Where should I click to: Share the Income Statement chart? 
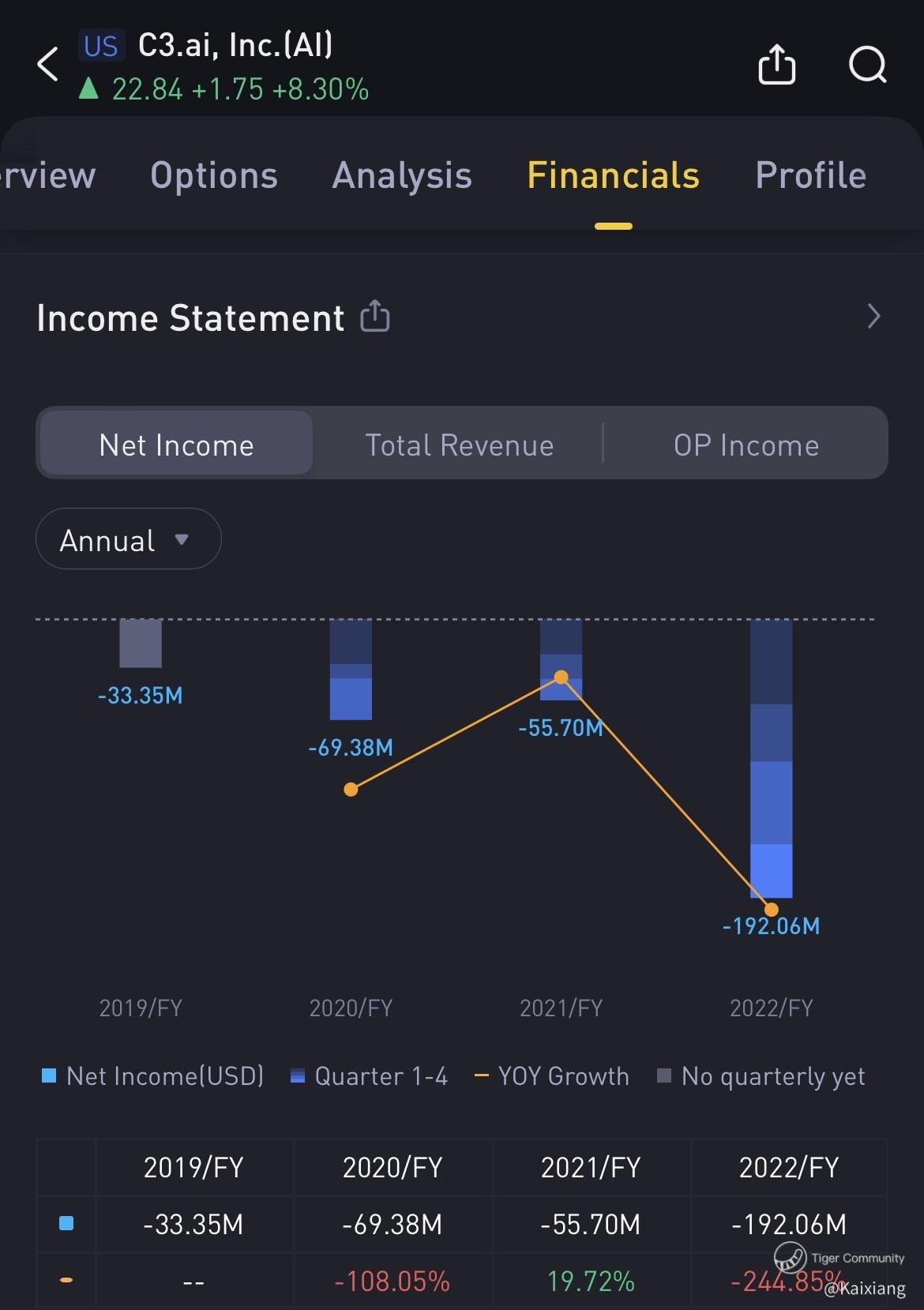pos(375,317)
